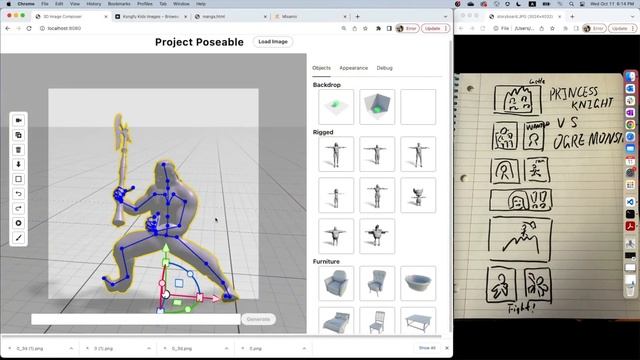Click the down arrow drop-to-floor tool
Image resolution: width=640 pixels, height=360 pixels.
pos(18,164)
